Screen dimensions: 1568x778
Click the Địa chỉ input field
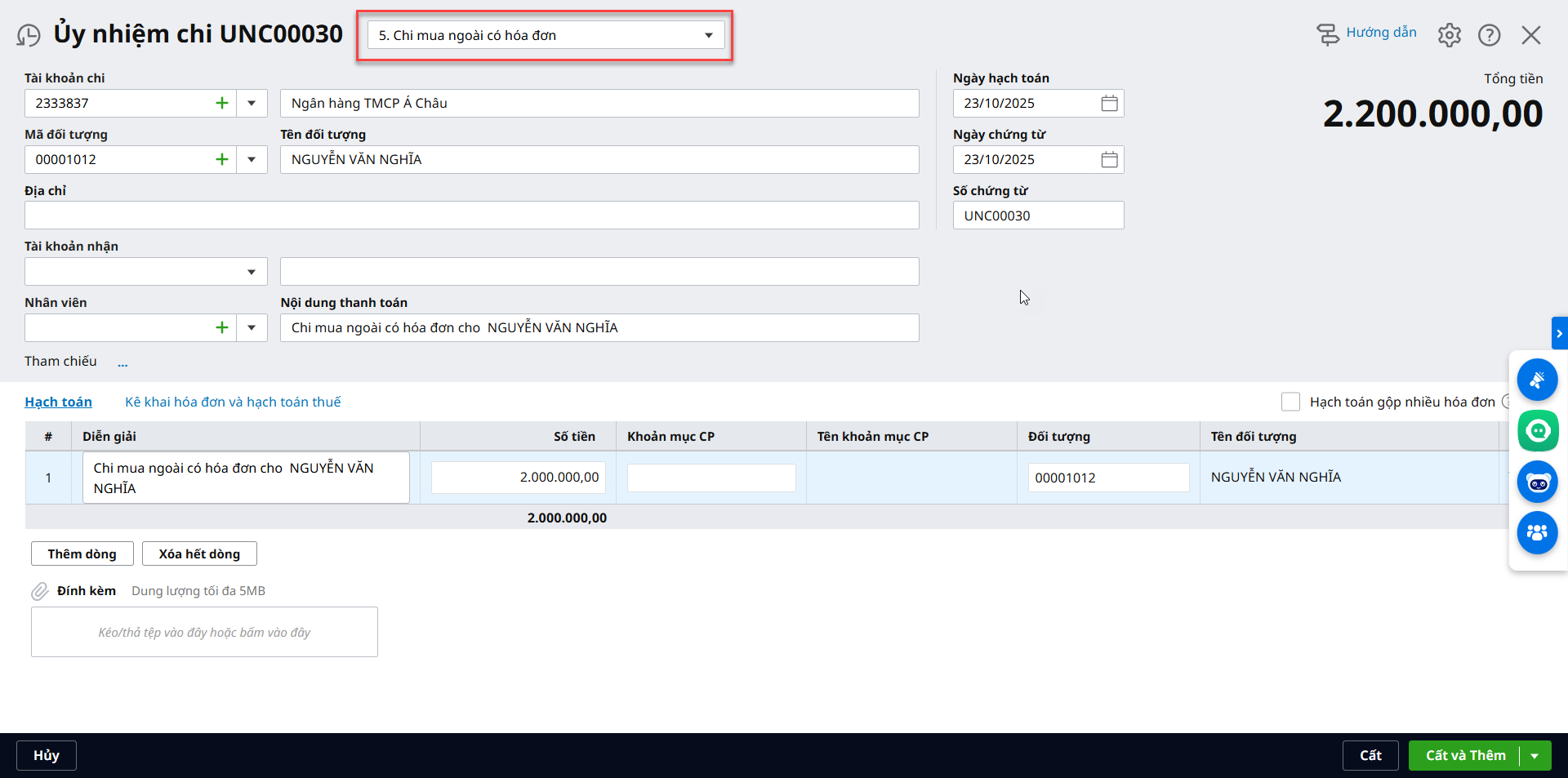(471, 216)
